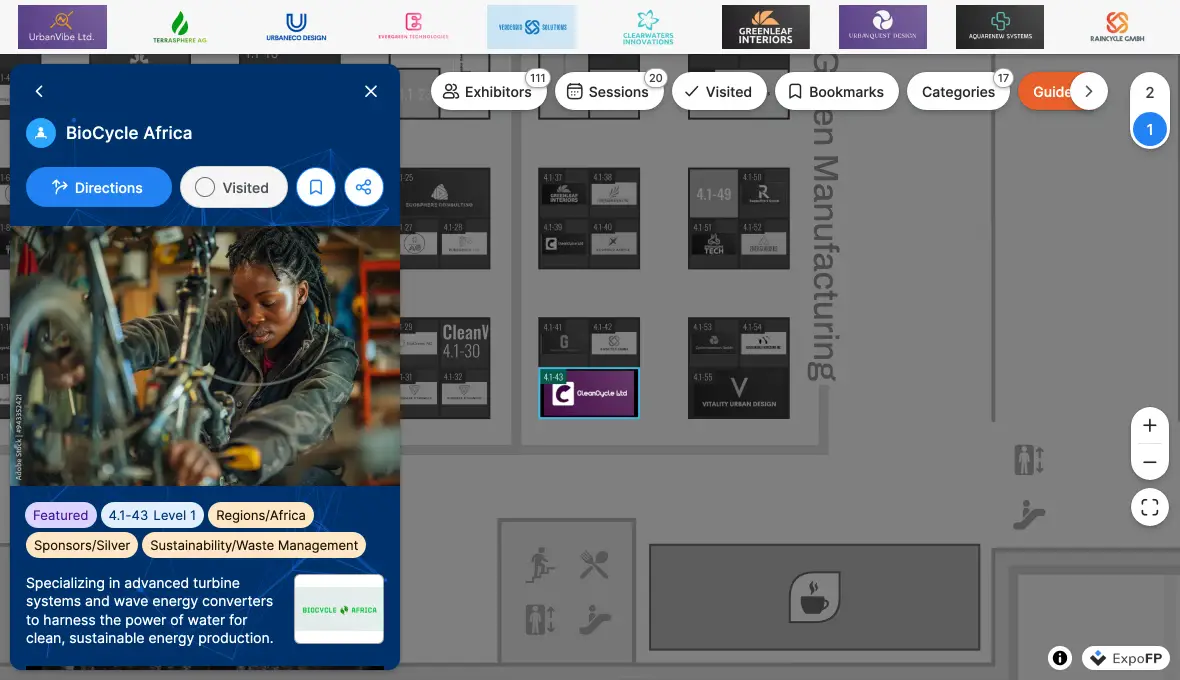Share the BioCycle Africa listing

[x=364, y=187]
